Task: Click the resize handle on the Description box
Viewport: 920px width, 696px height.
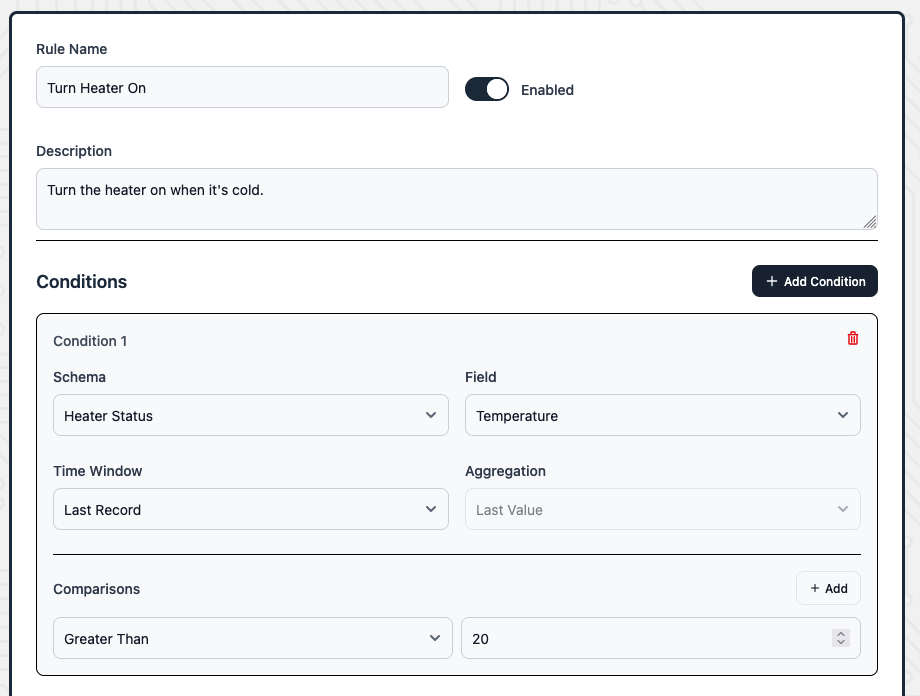Action: (869, 223)
